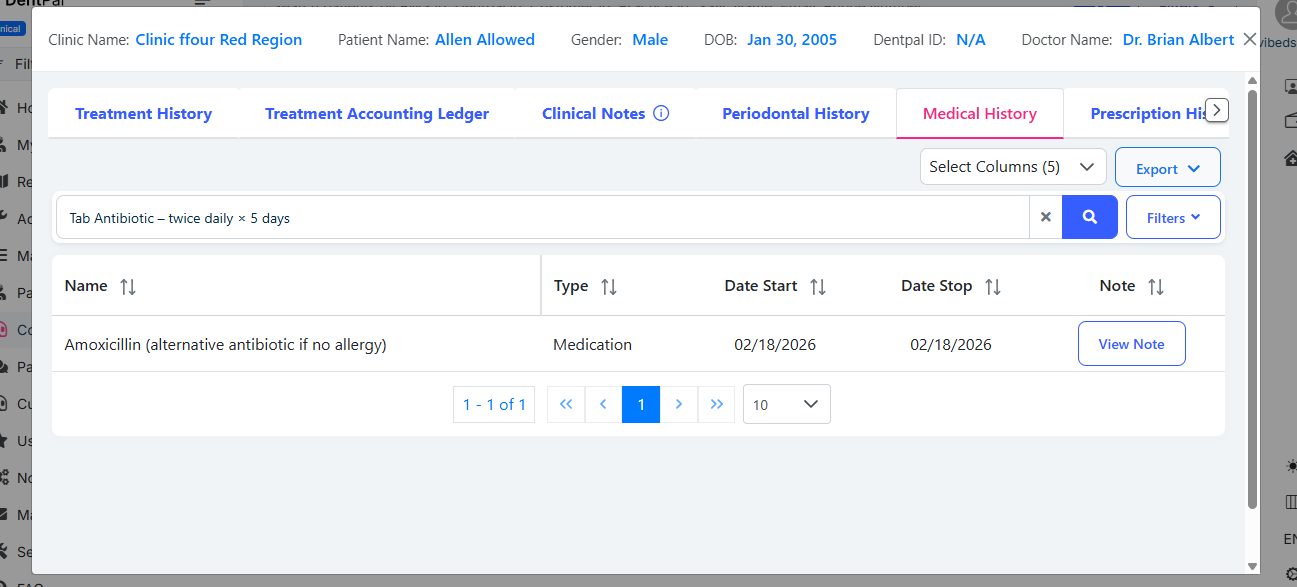Image resolution: width=1297 pixels, height=587 pixels.
Task: Expand the Export dropdown menu
Action: (1167, 168)
